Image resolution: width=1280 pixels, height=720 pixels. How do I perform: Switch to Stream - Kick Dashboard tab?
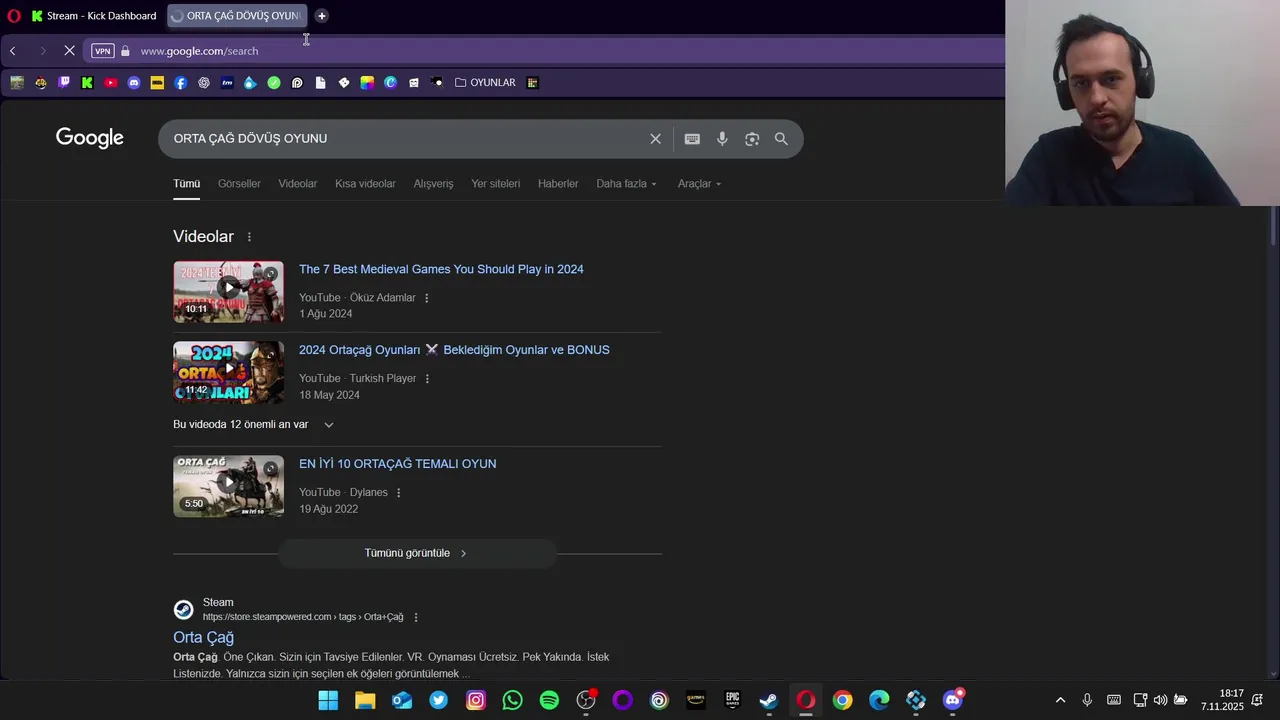pyautogui.click(x=94, y=16)
